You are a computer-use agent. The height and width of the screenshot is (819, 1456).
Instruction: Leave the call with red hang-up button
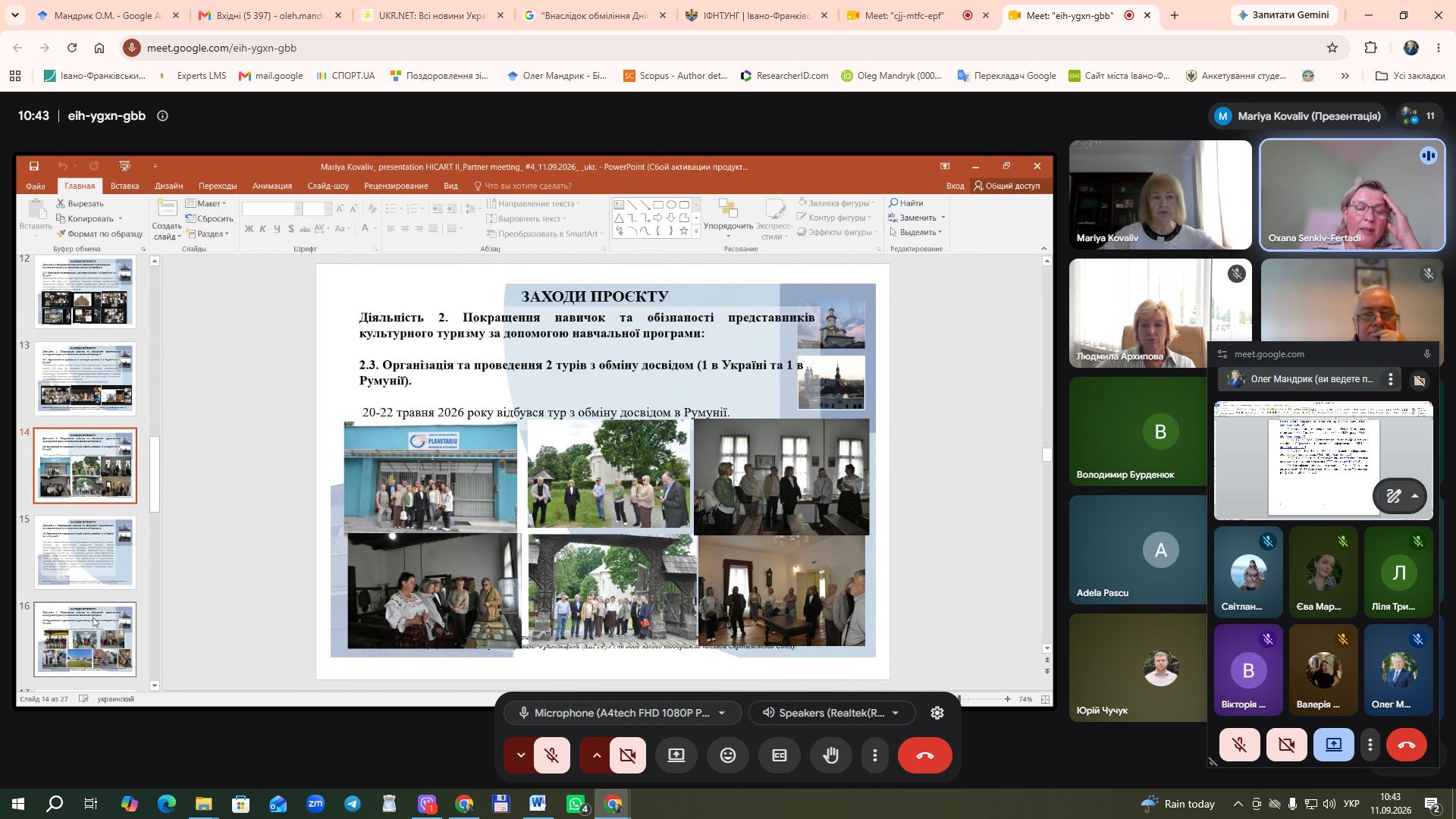pos(925,755)
